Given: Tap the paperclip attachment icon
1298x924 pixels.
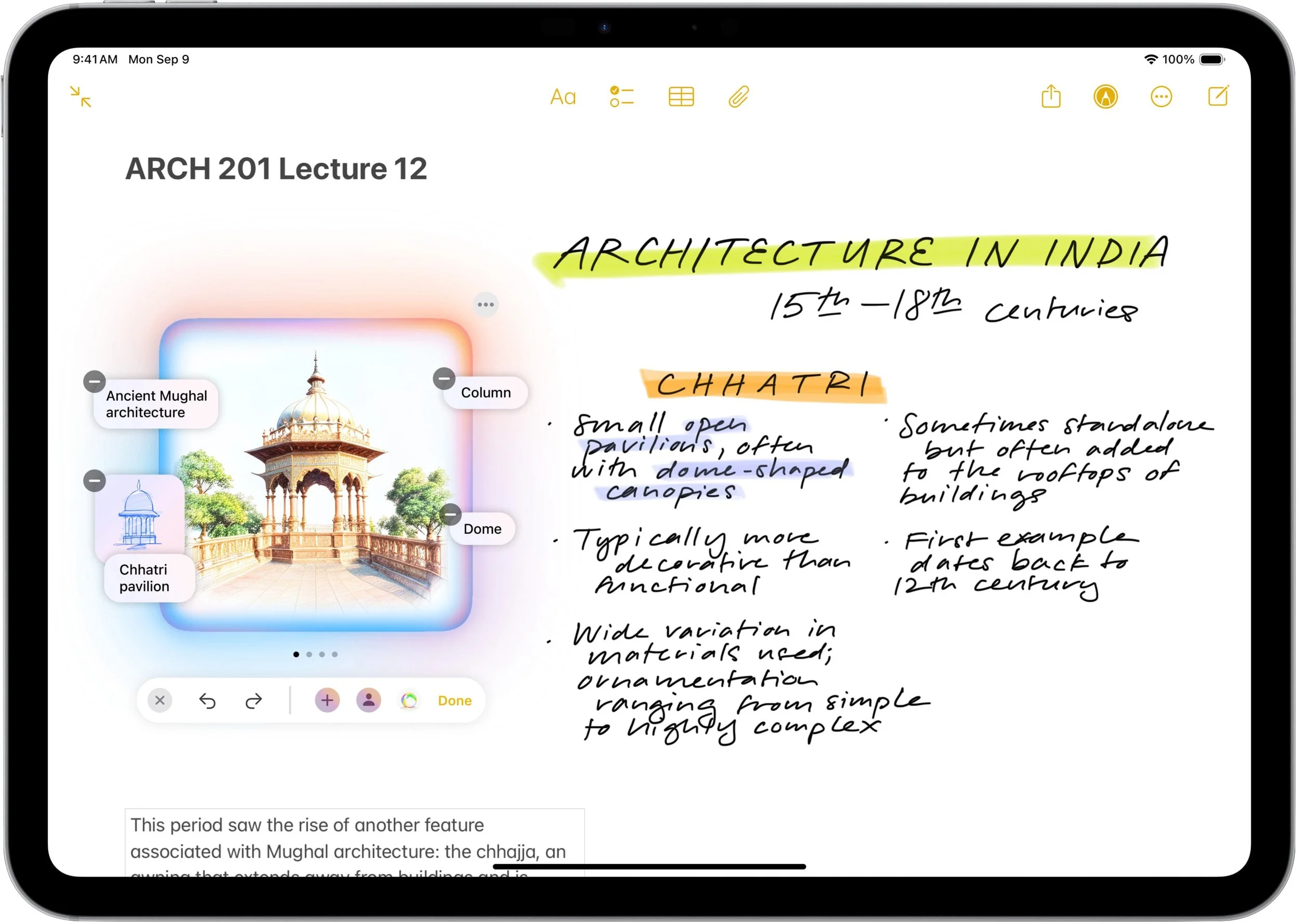Looking at the screenshot, I should [x=739, y=97].
